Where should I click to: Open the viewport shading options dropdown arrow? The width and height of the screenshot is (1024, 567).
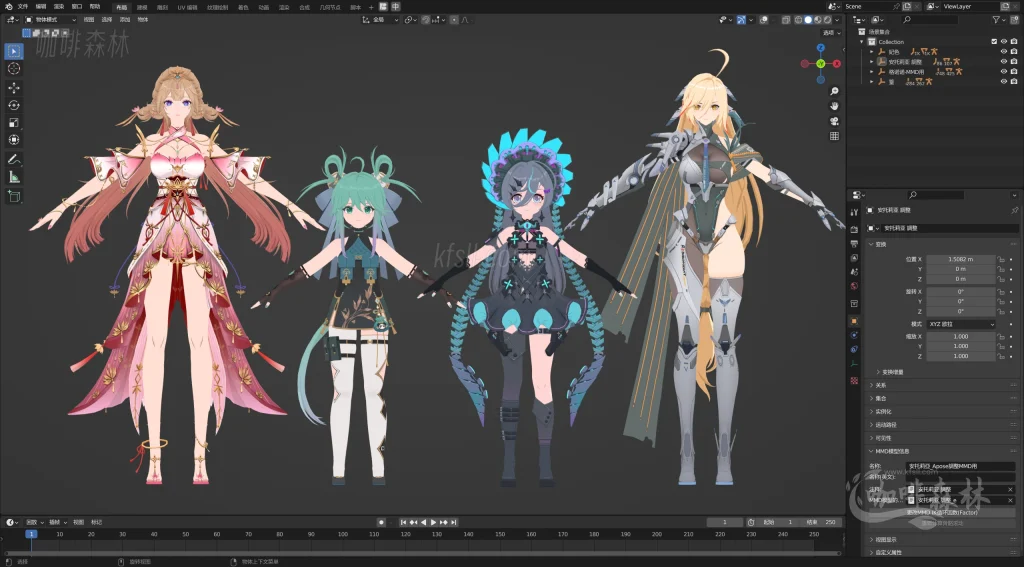(x=839, y=20)
